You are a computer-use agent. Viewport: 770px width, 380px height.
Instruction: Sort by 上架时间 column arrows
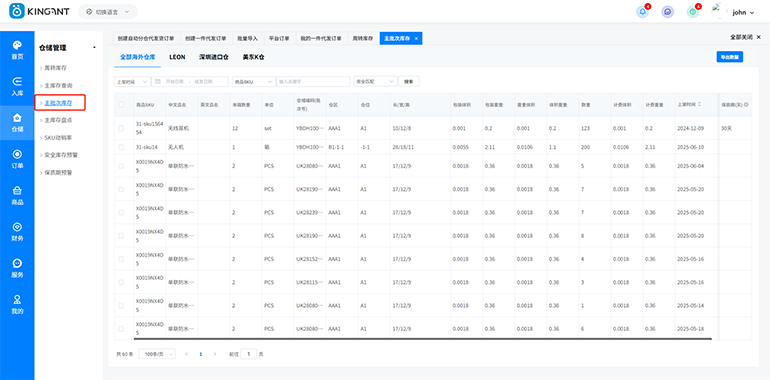point(699,105)
